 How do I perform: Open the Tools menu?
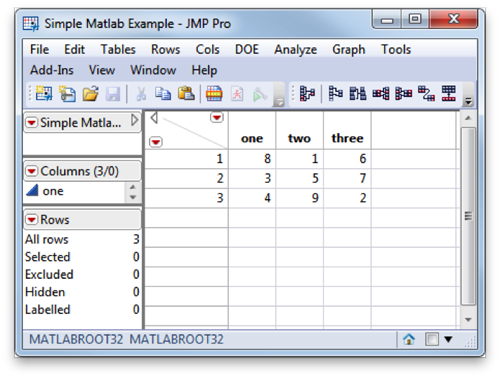click(x=396, y=49)
